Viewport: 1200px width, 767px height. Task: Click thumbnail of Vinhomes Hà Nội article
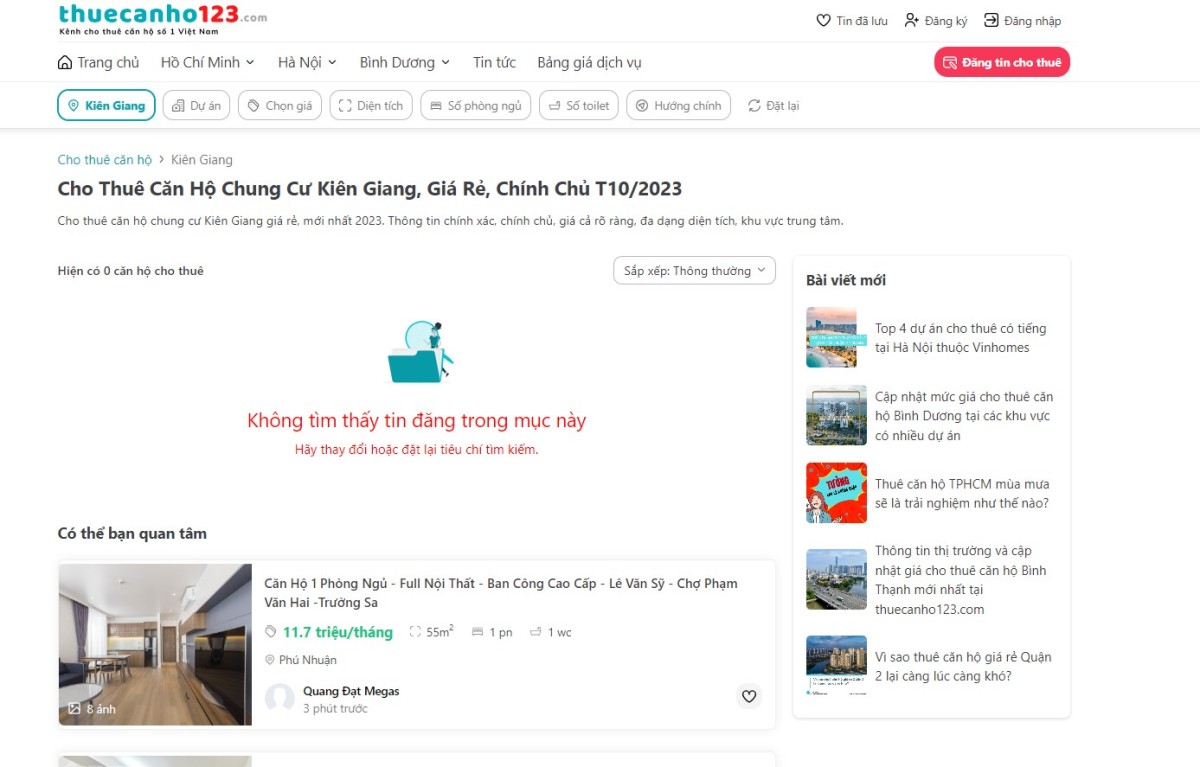[x=837, y=338]
